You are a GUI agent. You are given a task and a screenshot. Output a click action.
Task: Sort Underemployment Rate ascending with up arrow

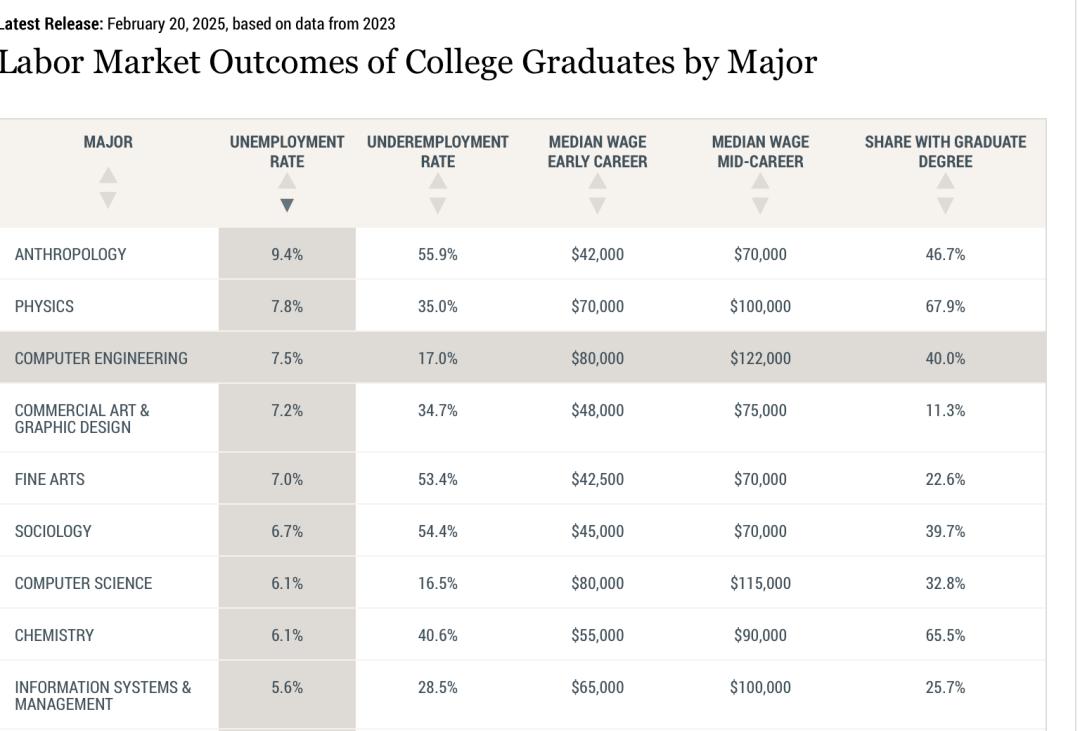click(x=437, y=182)
